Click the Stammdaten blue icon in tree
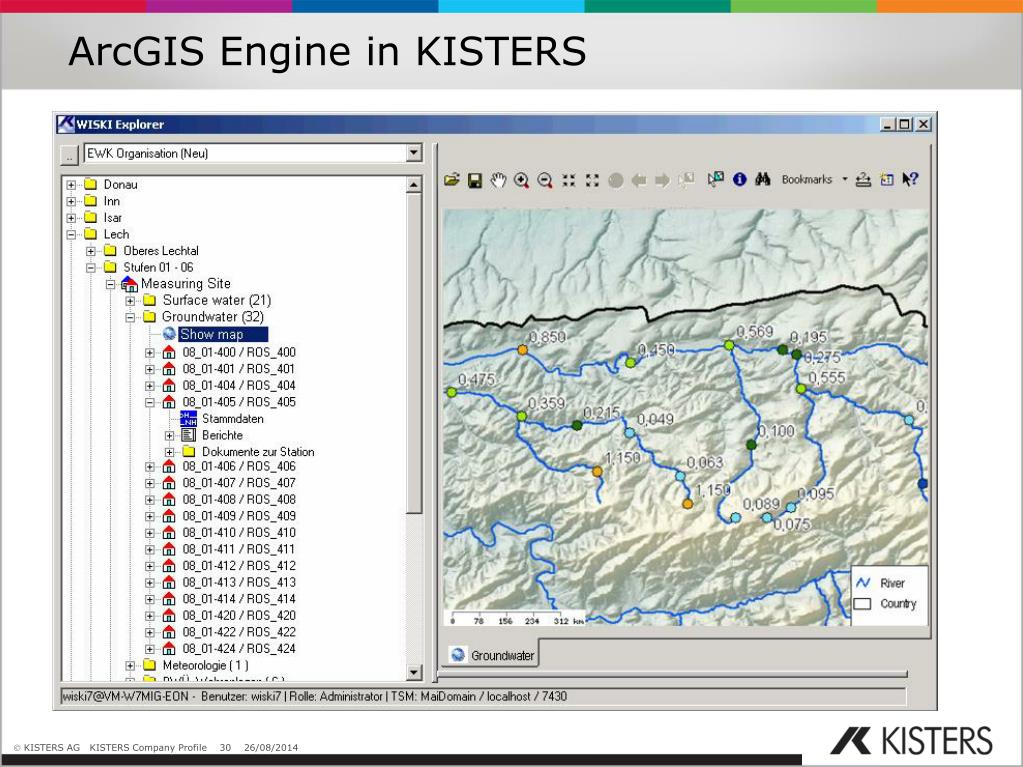 coord(189,419)
